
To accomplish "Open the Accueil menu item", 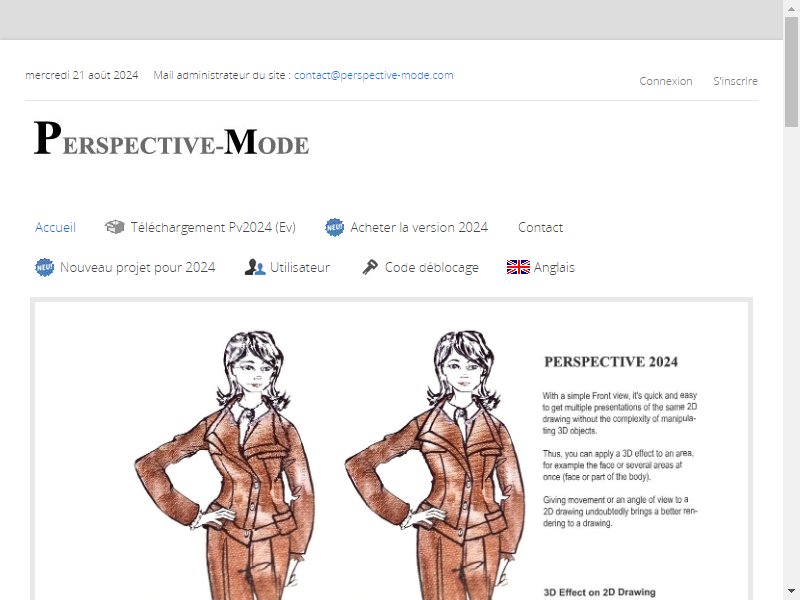I will point(55,227).
